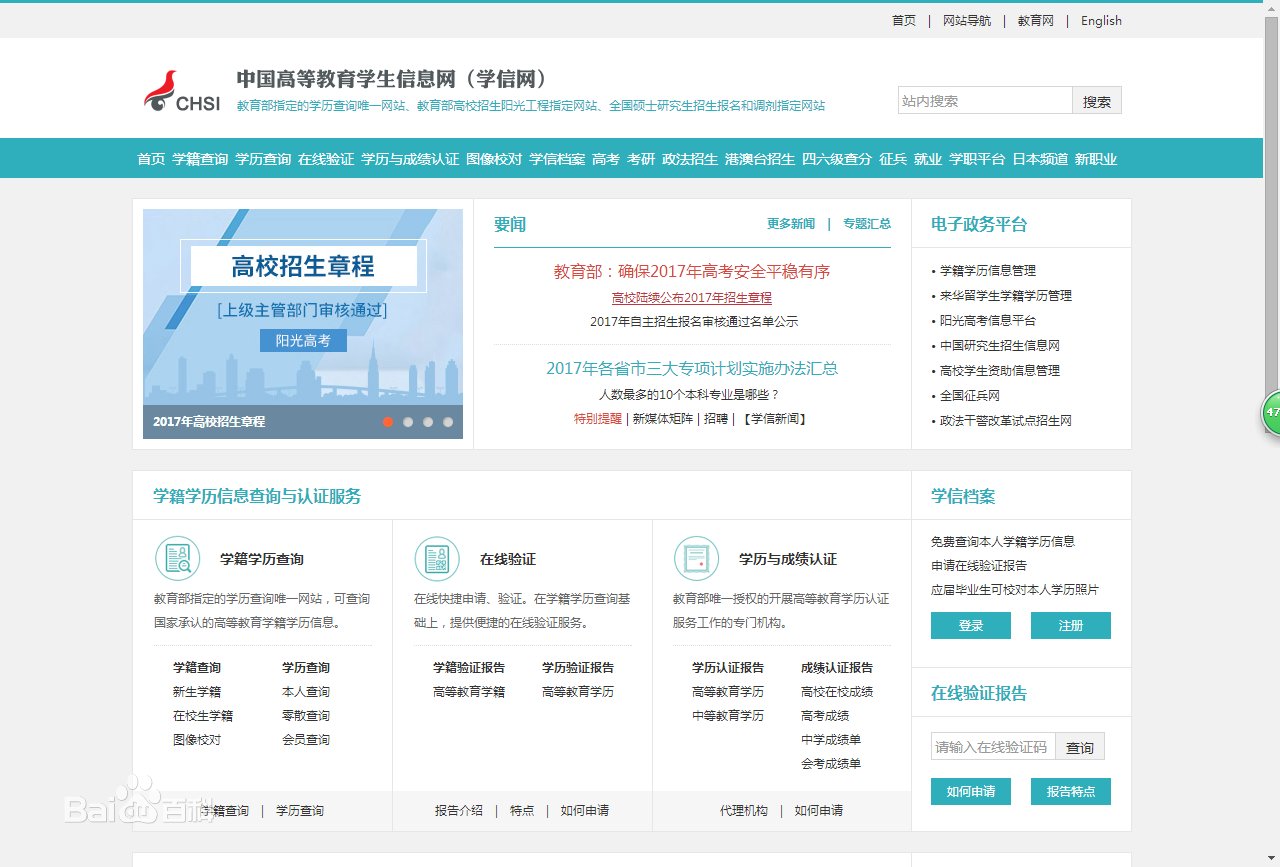Open the 港澳台招生 navigation item
This screenshot has height=867, width=1280.
click(x=761, y=158)
